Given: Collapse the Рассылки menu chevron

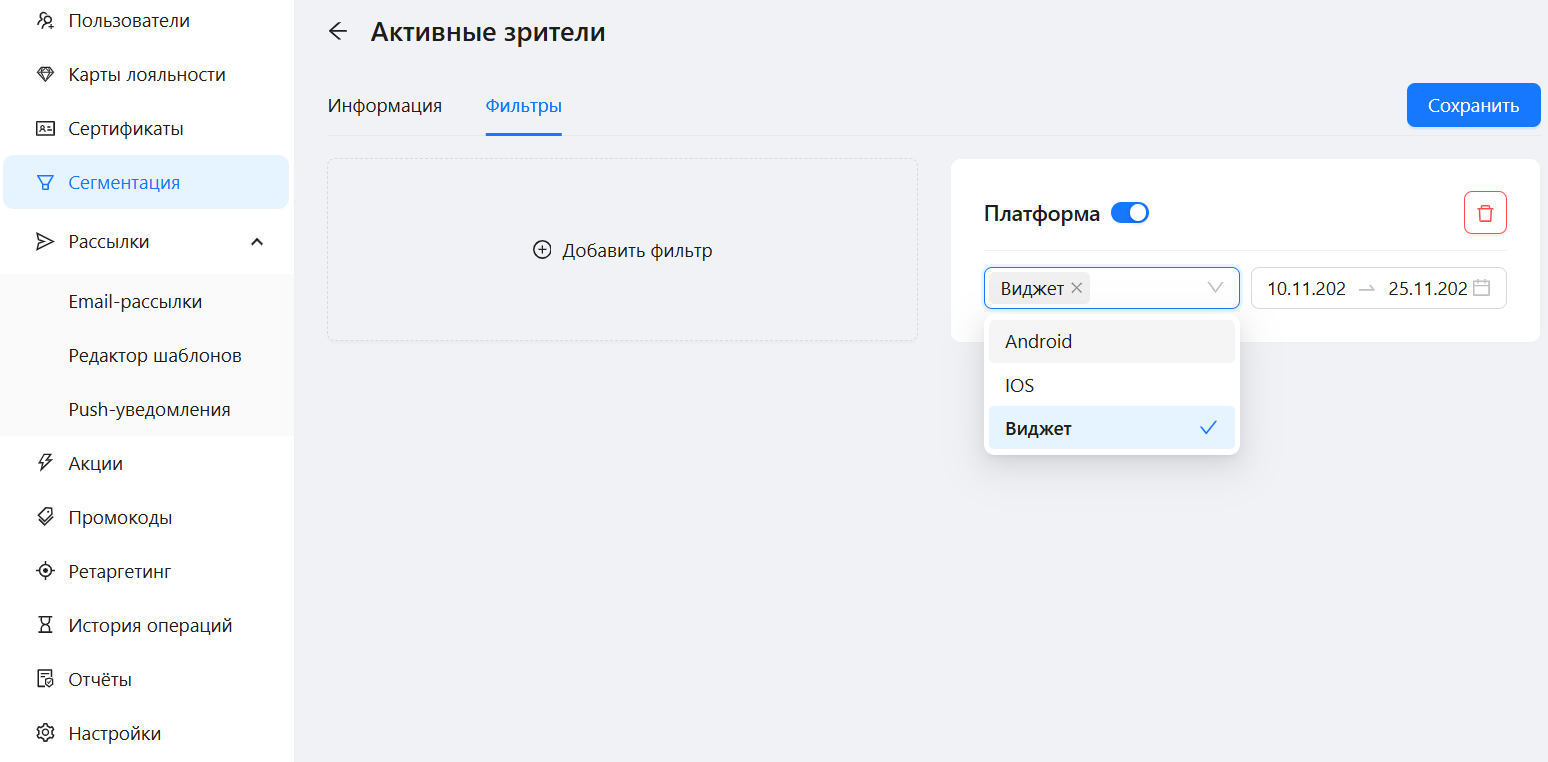Looking at the screenshot, I should click(257, 242).
